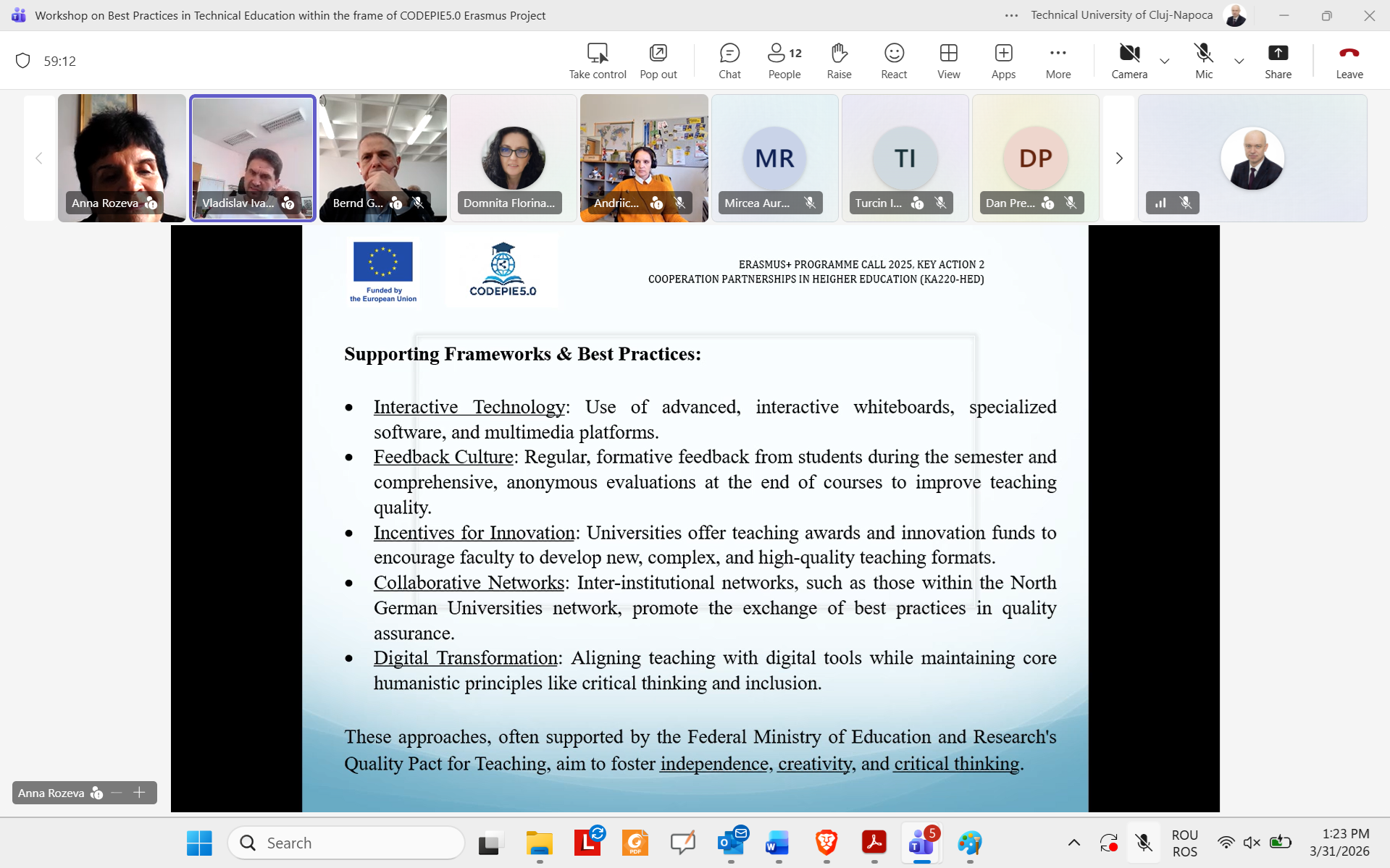Click the Share content icon
This screenshot has width=1390, height=868.
click(x=1278, y=61)
